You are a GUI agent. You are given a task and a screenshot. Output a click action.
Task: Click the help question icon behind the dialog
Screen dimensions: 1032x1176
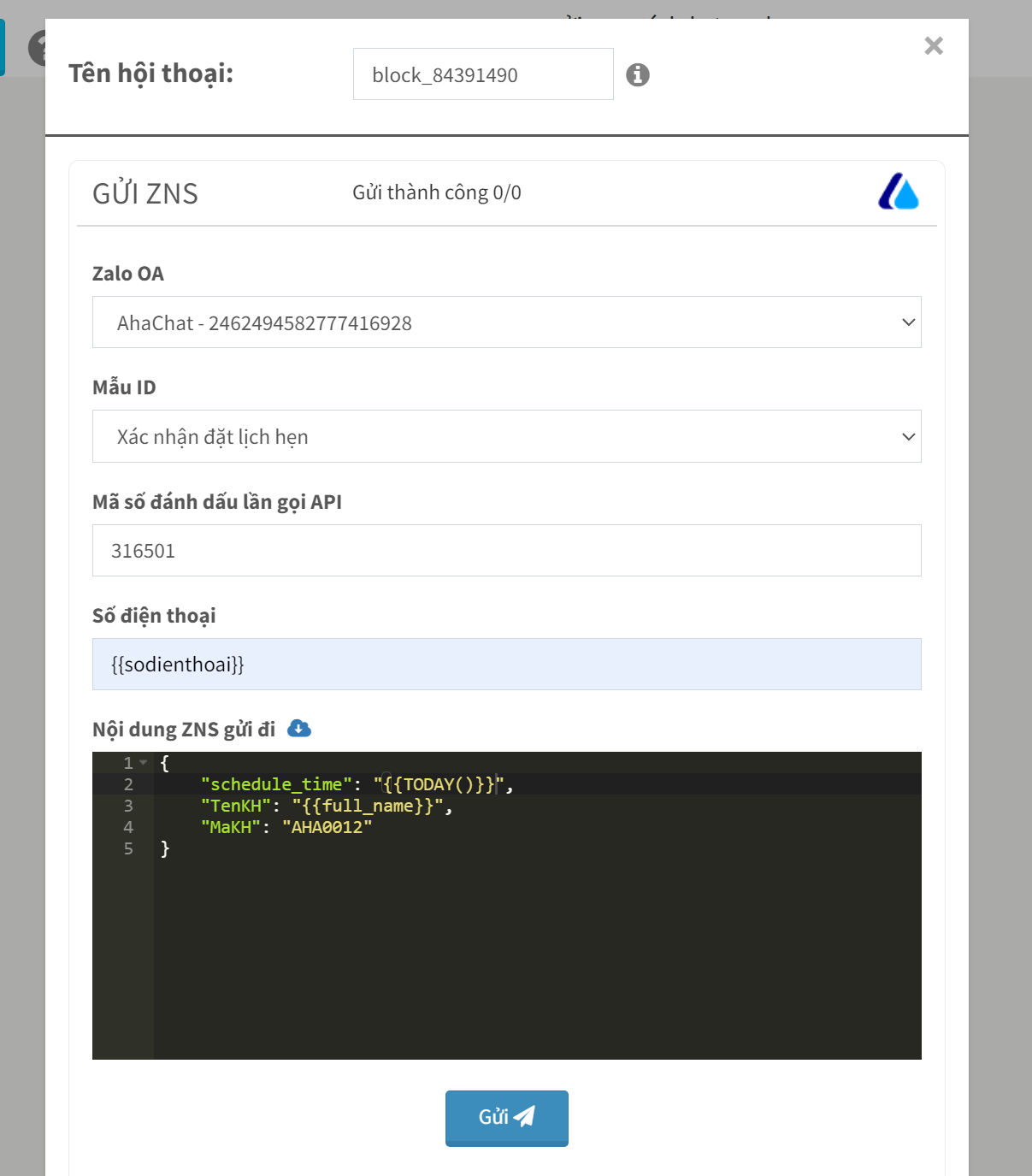[x=37, y=48]
